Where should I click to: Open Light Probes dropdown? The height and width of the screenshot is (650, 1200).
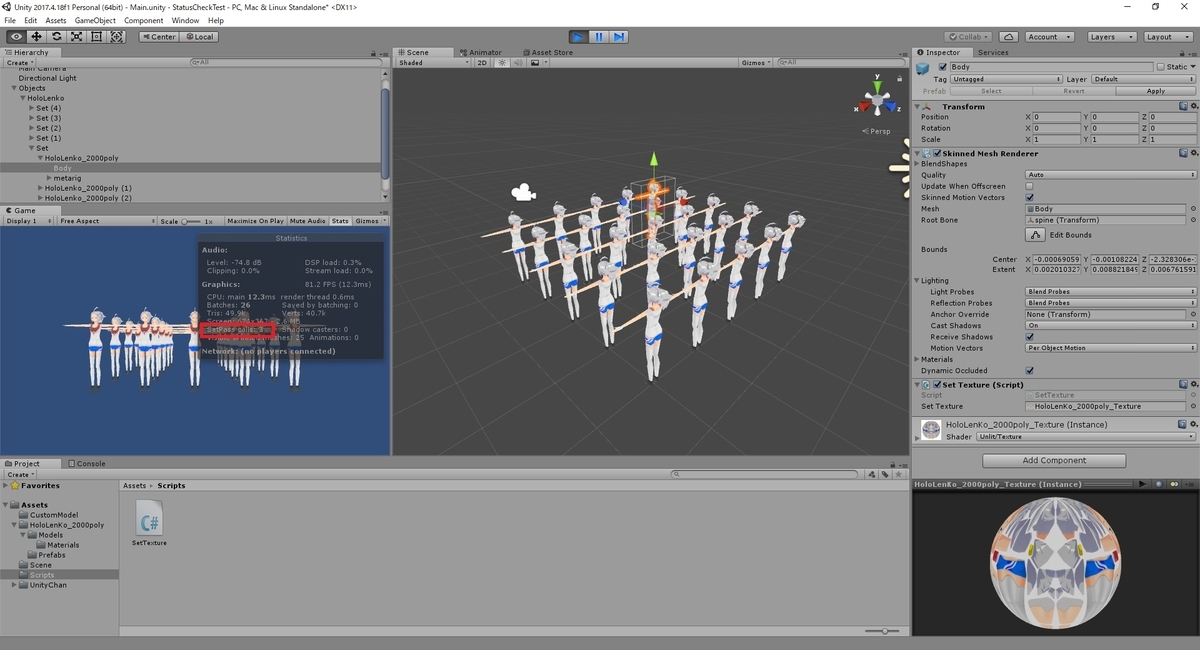[x=1111, y=291]
